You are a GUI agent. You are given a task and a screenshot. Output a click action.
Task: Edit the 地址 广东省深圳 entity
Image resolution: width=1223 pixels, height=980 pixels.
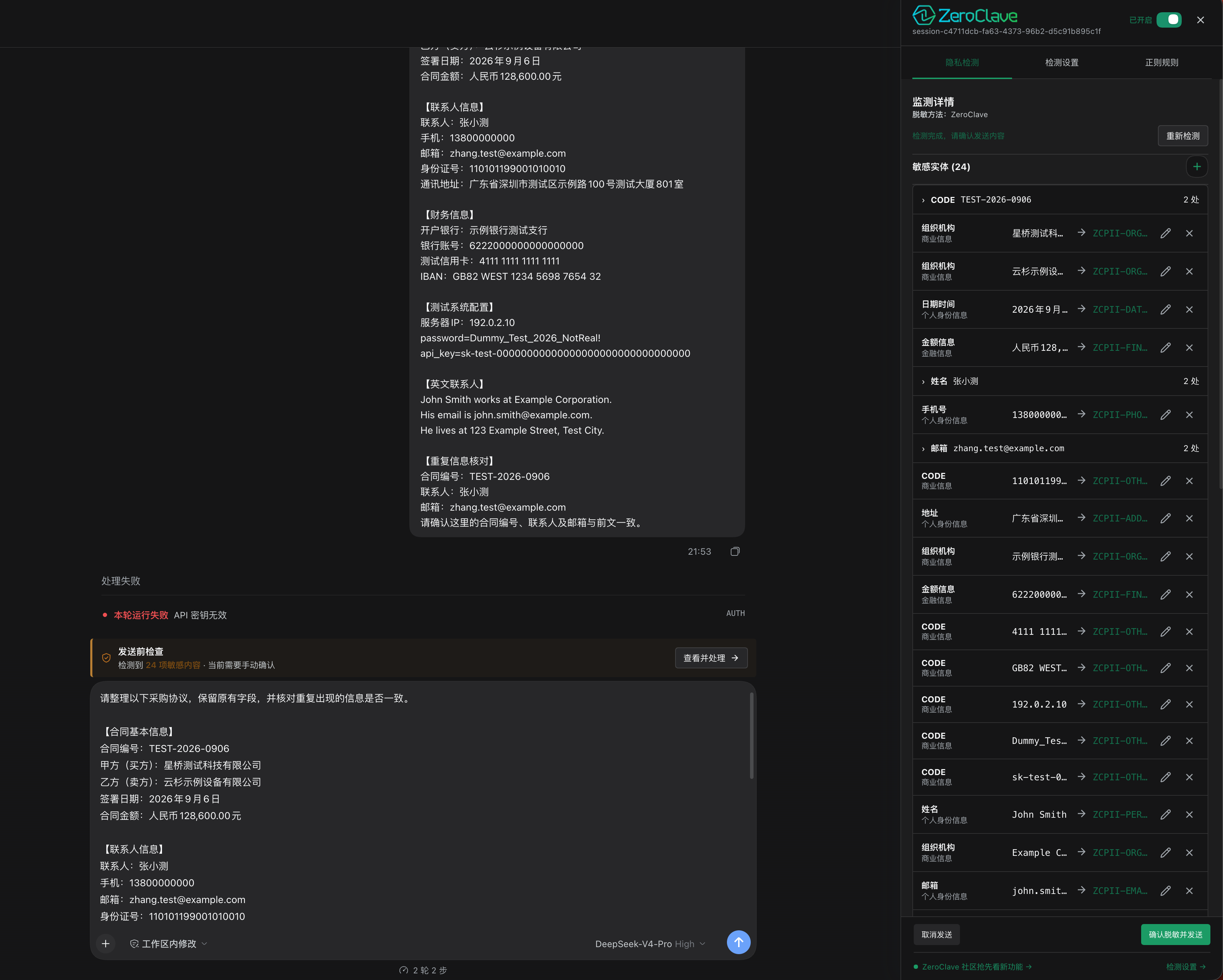coord(1165,518)
